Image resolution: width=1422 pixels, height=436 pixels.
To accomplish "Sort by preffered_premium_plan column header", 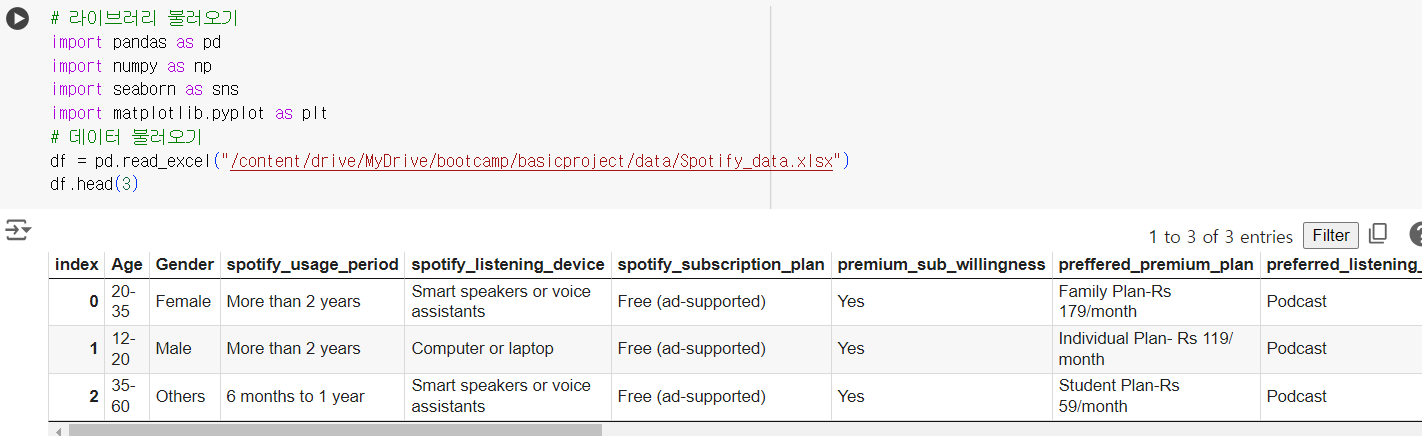I will (1155, 264).
